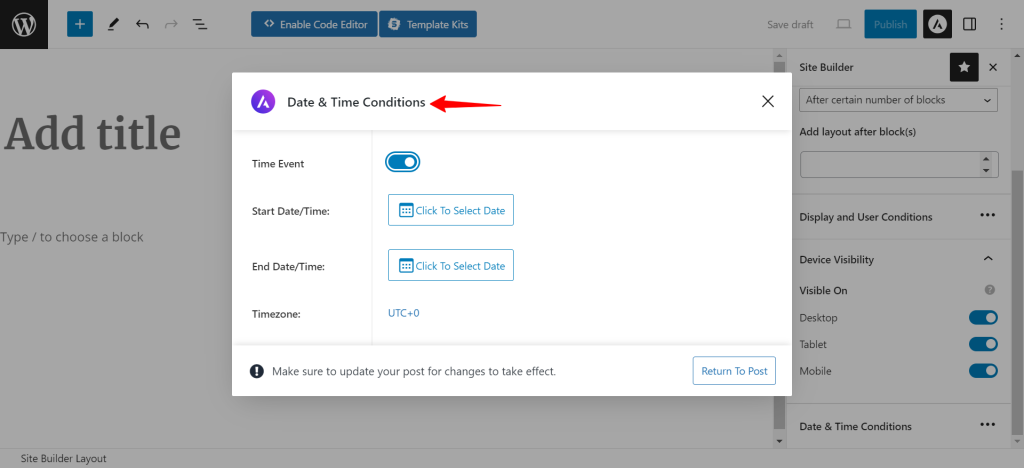This screenshot has height=468, width=1024.
Task: Switch off Mobile visibility toggle
Action: click(983, 371)
